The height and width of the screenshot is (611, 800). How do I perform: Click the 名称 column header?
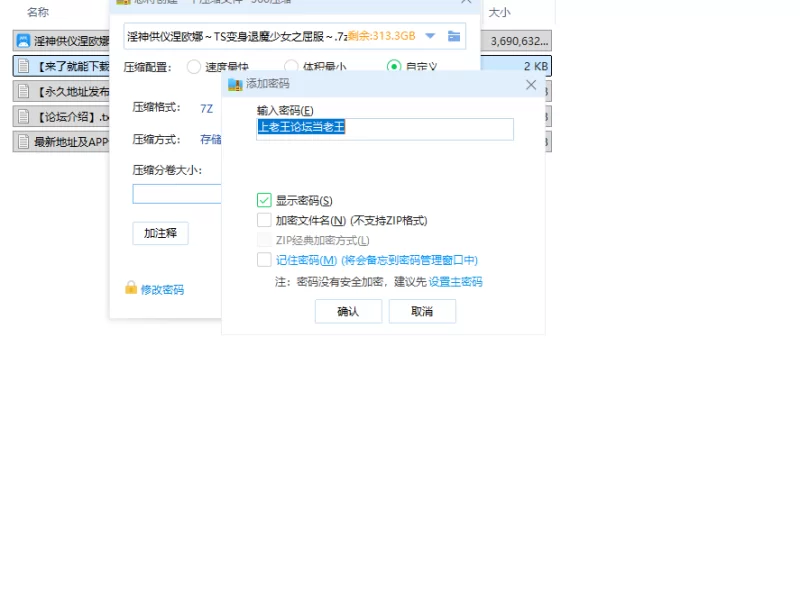click(x=38, y=12)
